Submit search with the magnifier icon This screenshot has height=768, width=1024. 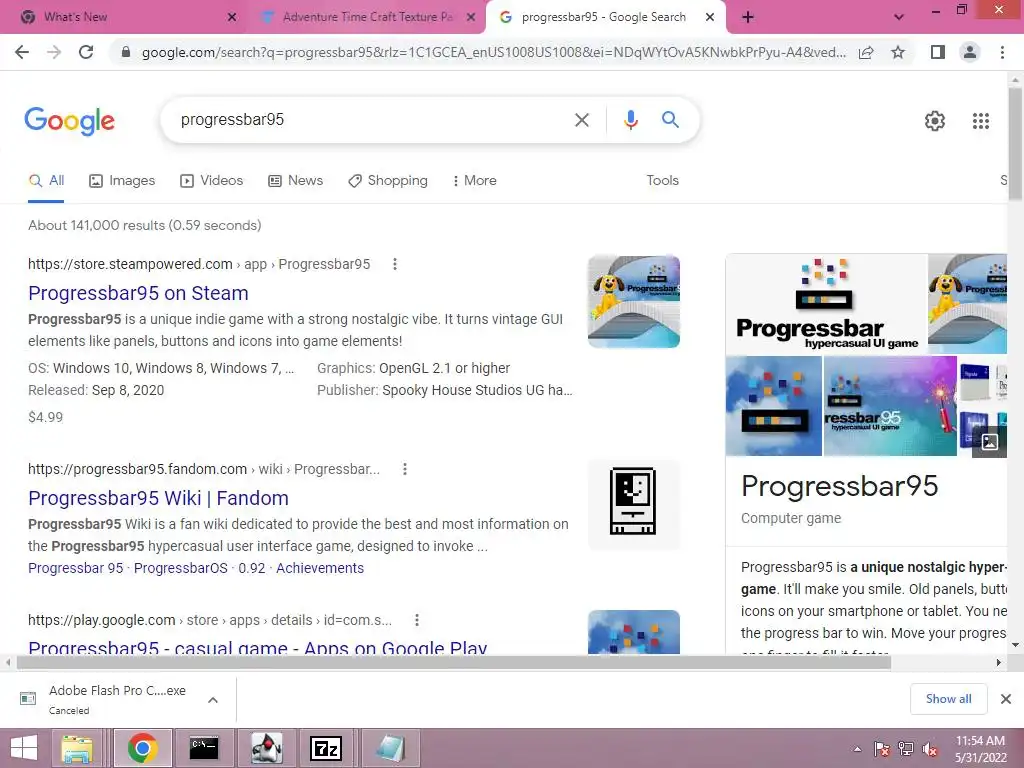(x=670, y=120)
